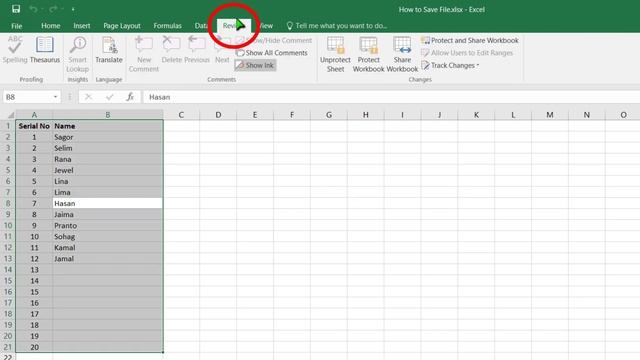640x360 pixels.
Task: Switch to the View tab
Action: tap(266, 26)
